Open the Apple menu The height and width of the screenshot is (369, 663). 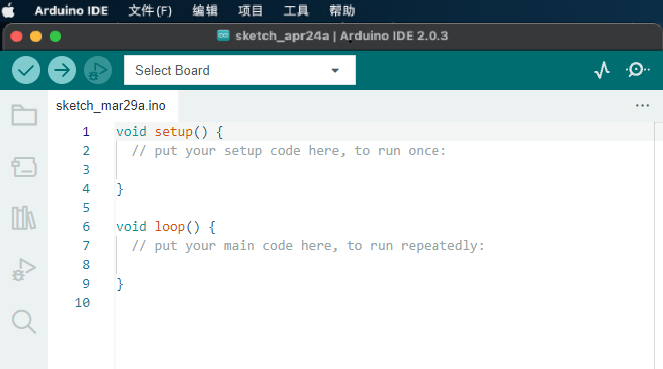(8, 11)
